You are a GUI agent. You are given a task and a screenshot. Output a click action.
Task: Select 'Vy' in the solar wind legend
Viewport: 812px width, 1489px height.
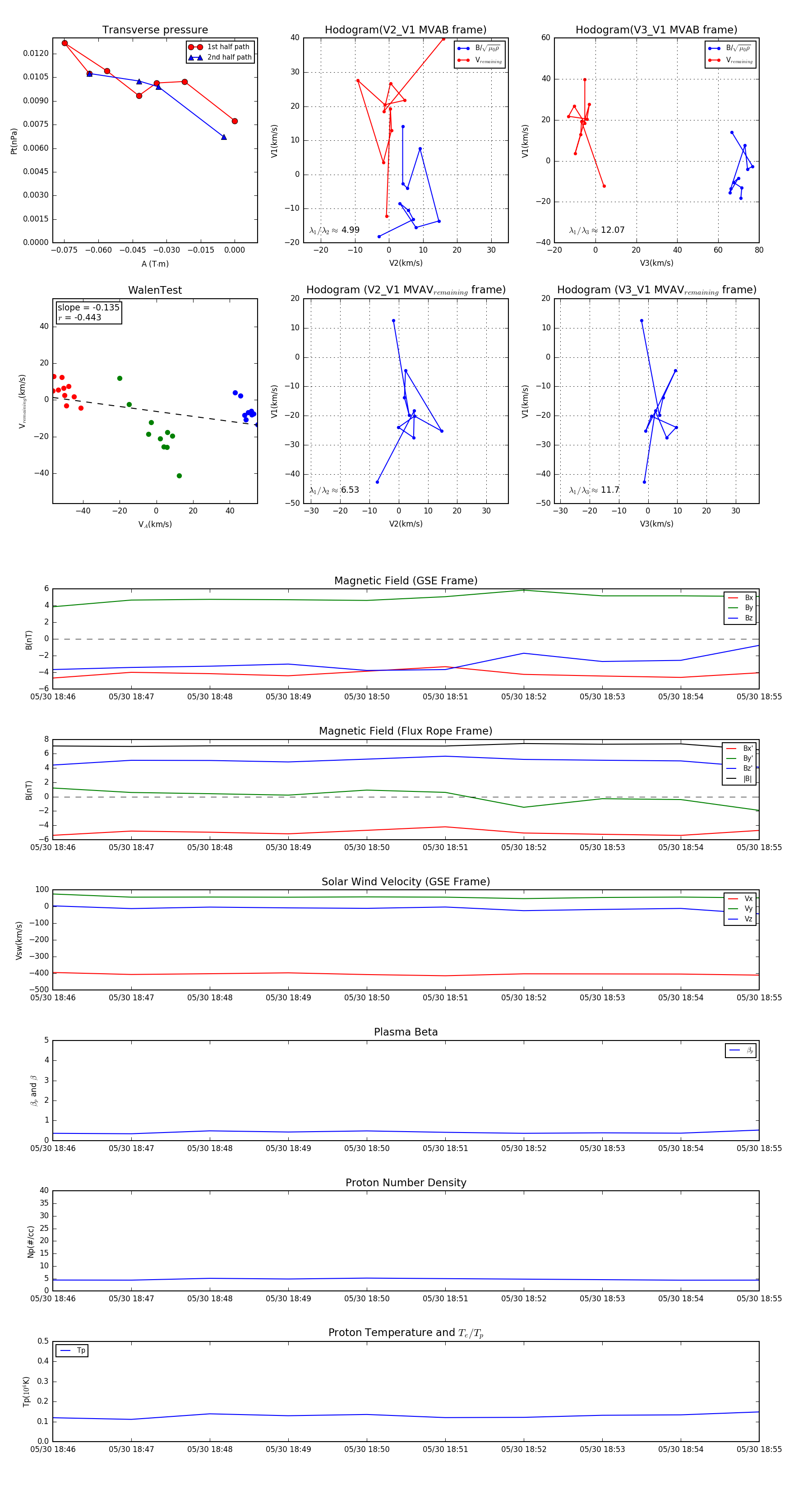pos(741,909)
